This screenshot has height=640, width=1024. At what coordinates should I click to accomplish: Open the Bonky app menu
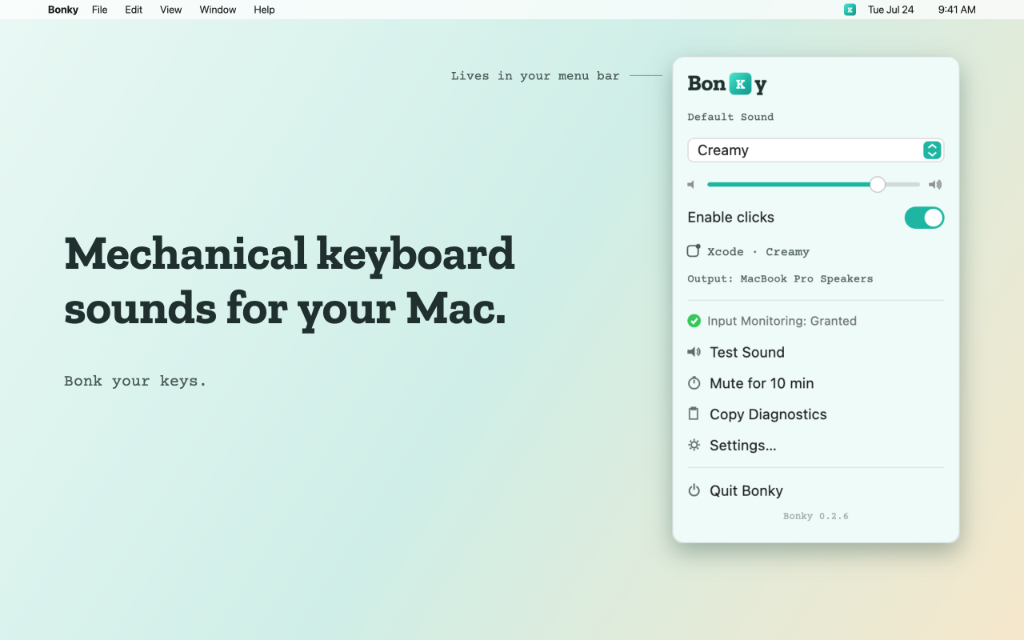point(63,10)
